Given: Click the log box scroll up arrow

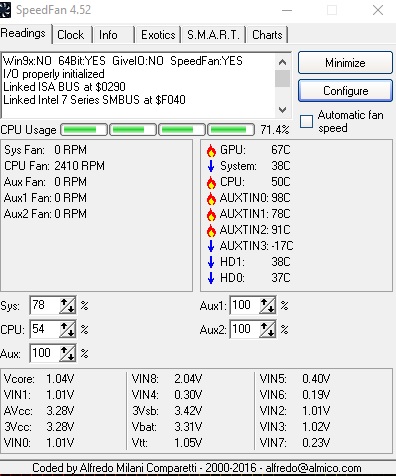Looking at the screenshot, I should pos(282,62).
